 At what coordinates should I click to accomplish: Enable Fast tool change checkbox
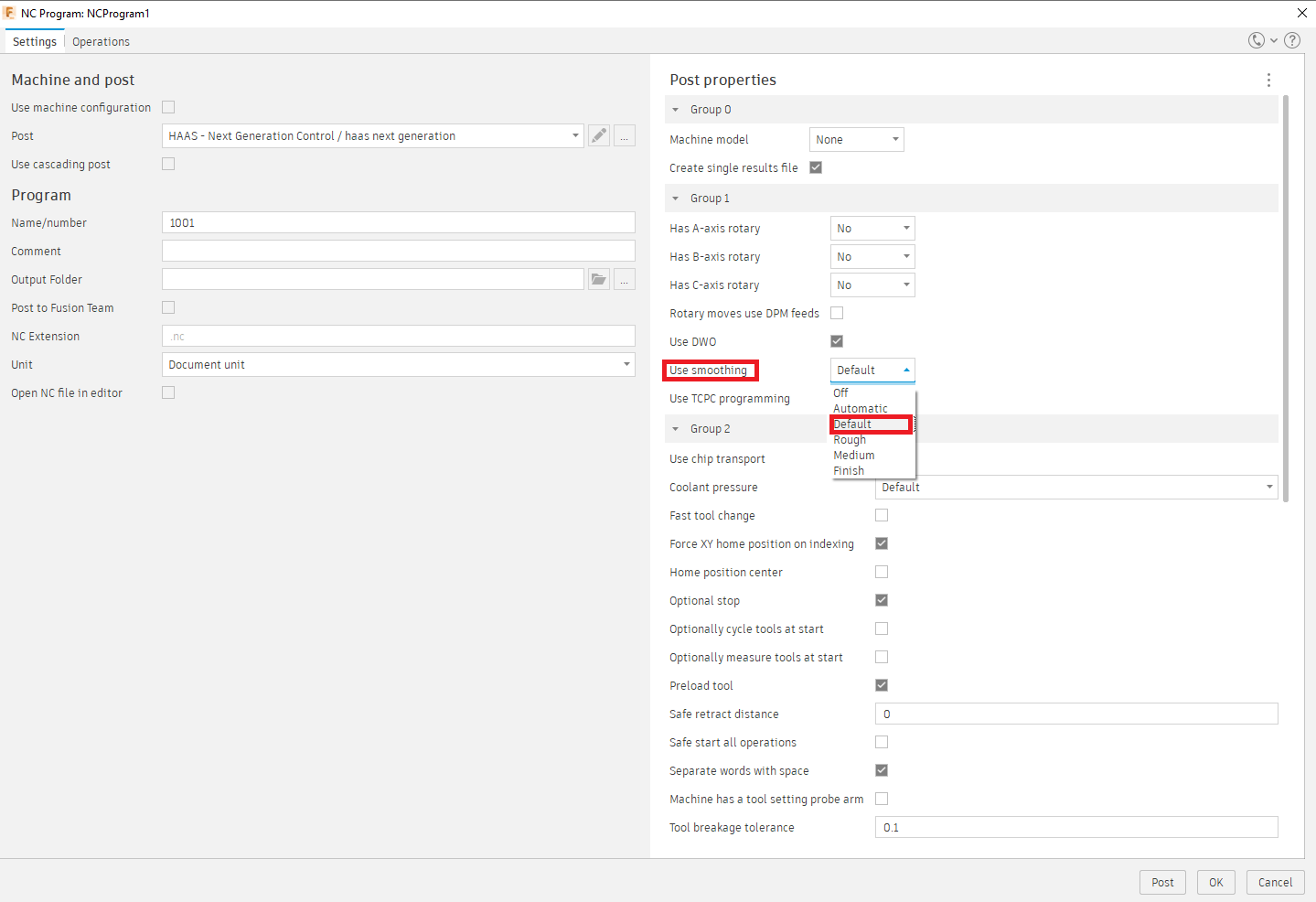(882, 515)
